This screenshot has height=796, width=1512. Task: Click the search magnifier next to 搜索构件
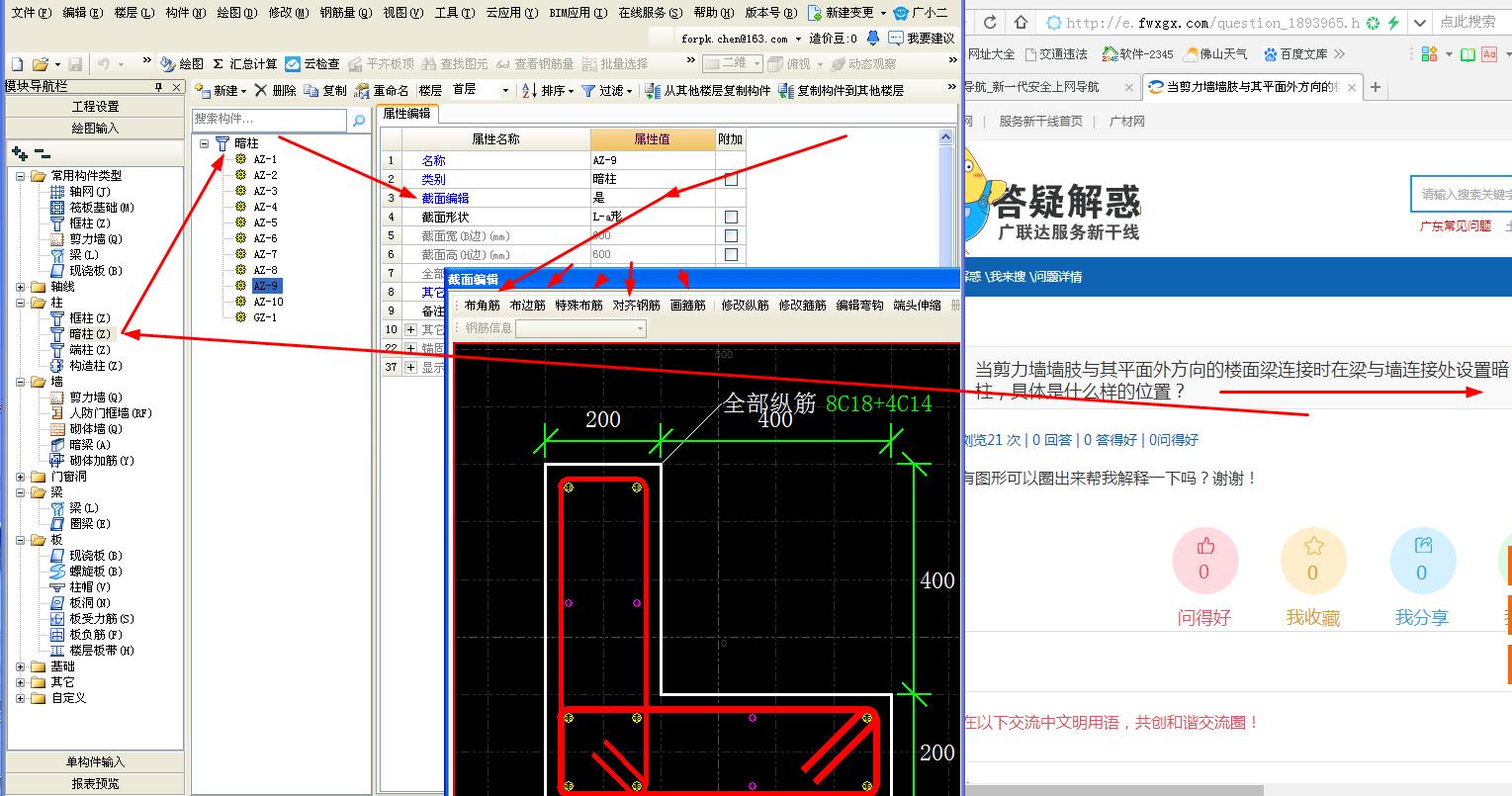point(359,120)
